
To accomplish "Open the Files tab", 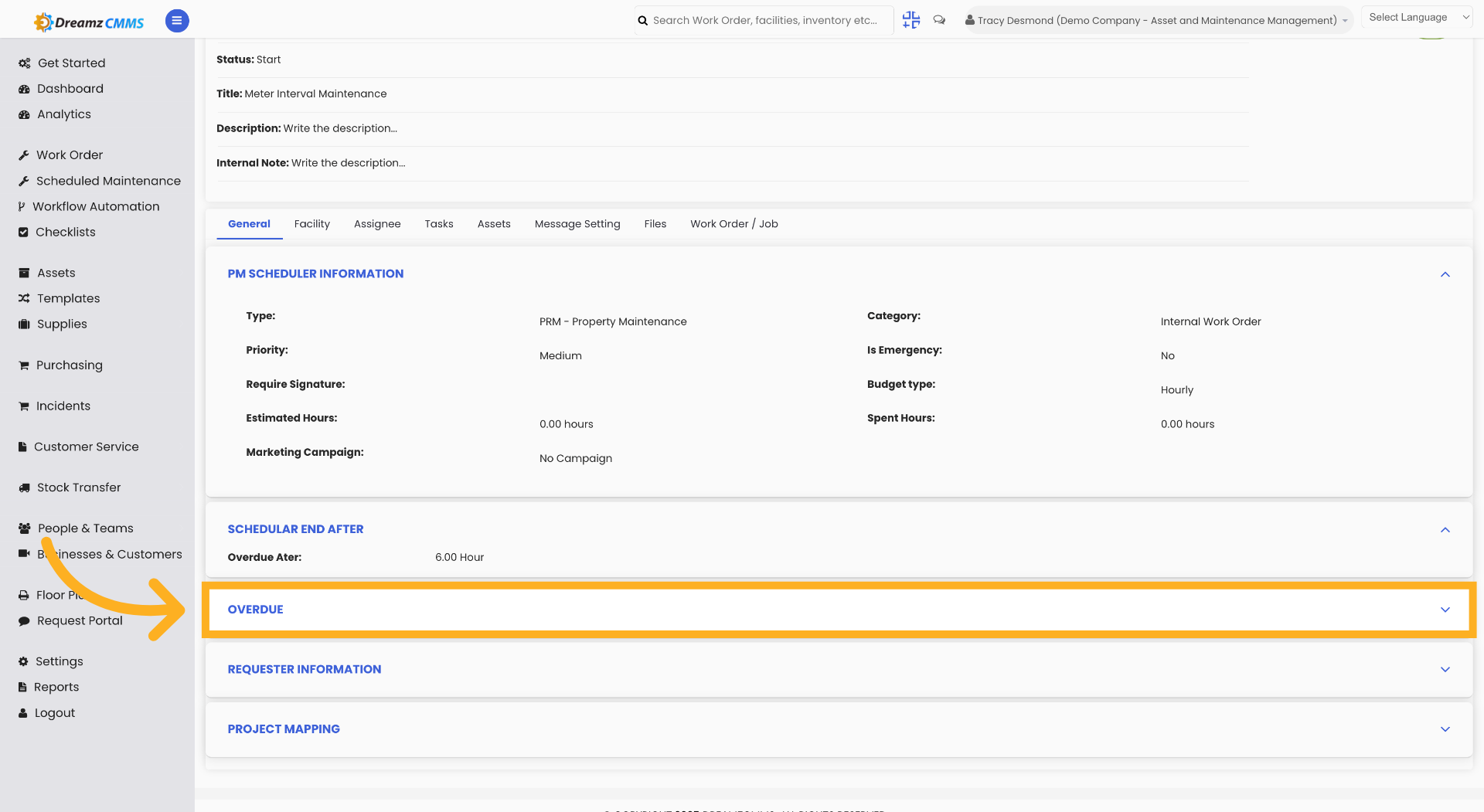I will pos(655,224).
